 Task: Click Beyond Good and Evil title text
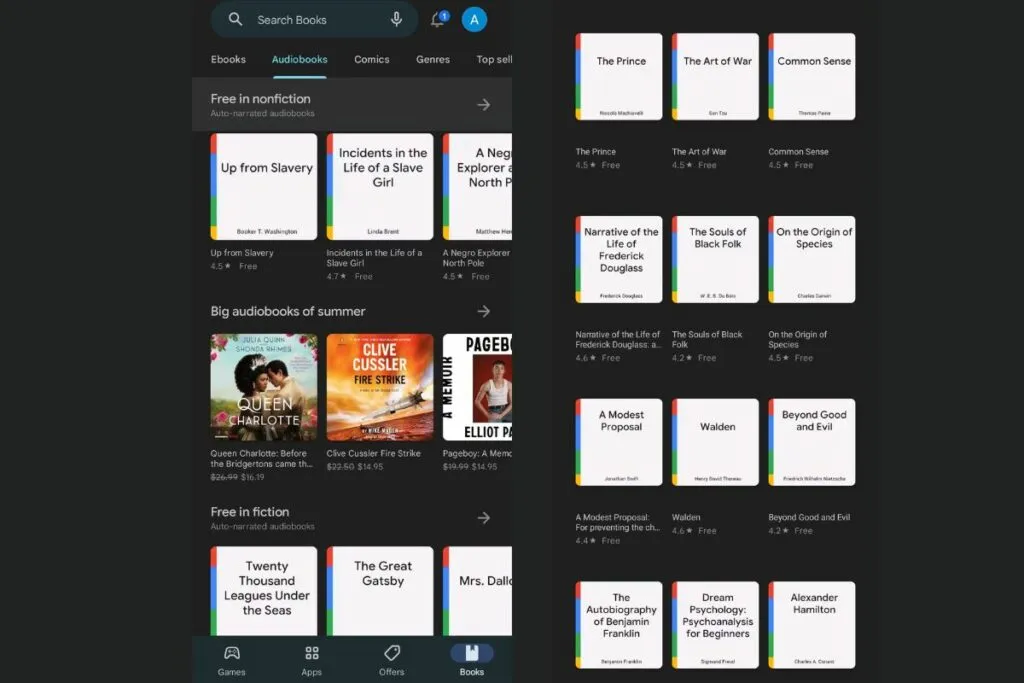pyautogui.click(x=809, y=517)
